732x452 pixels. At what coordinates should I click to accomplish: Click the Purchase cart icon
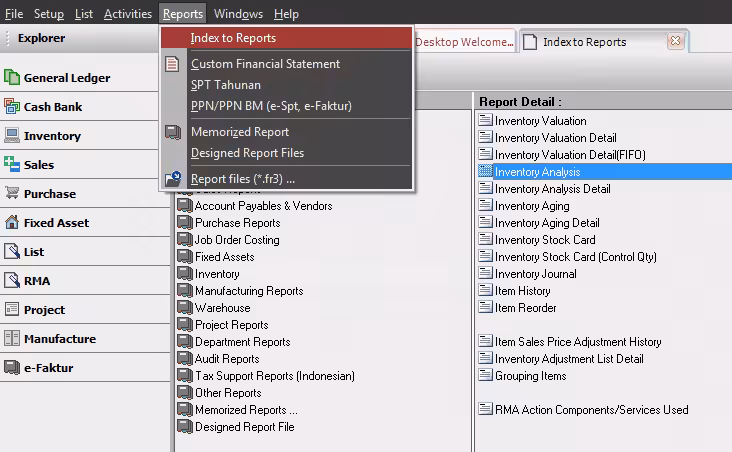(12, 193)
